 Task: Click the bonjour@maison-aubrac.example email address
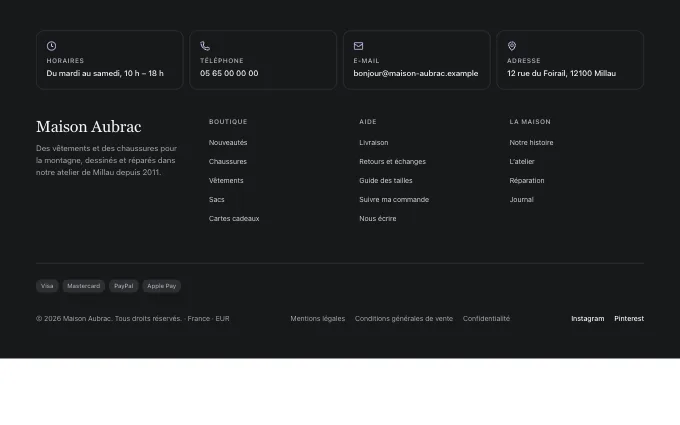415,73
